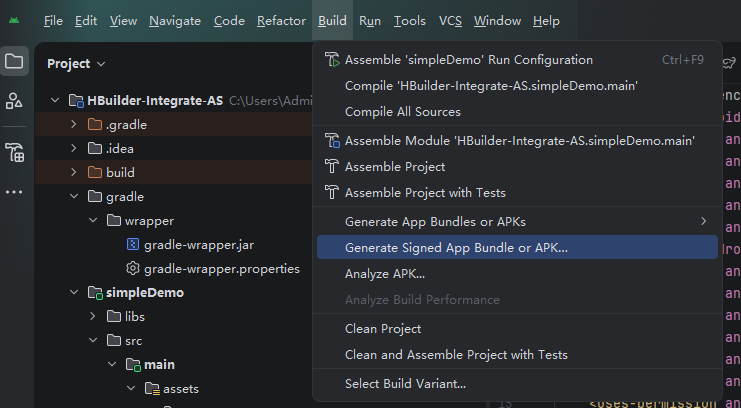Click the .gradle folder icon
Screen dimensions: 741x408
(x=95, y=125)
